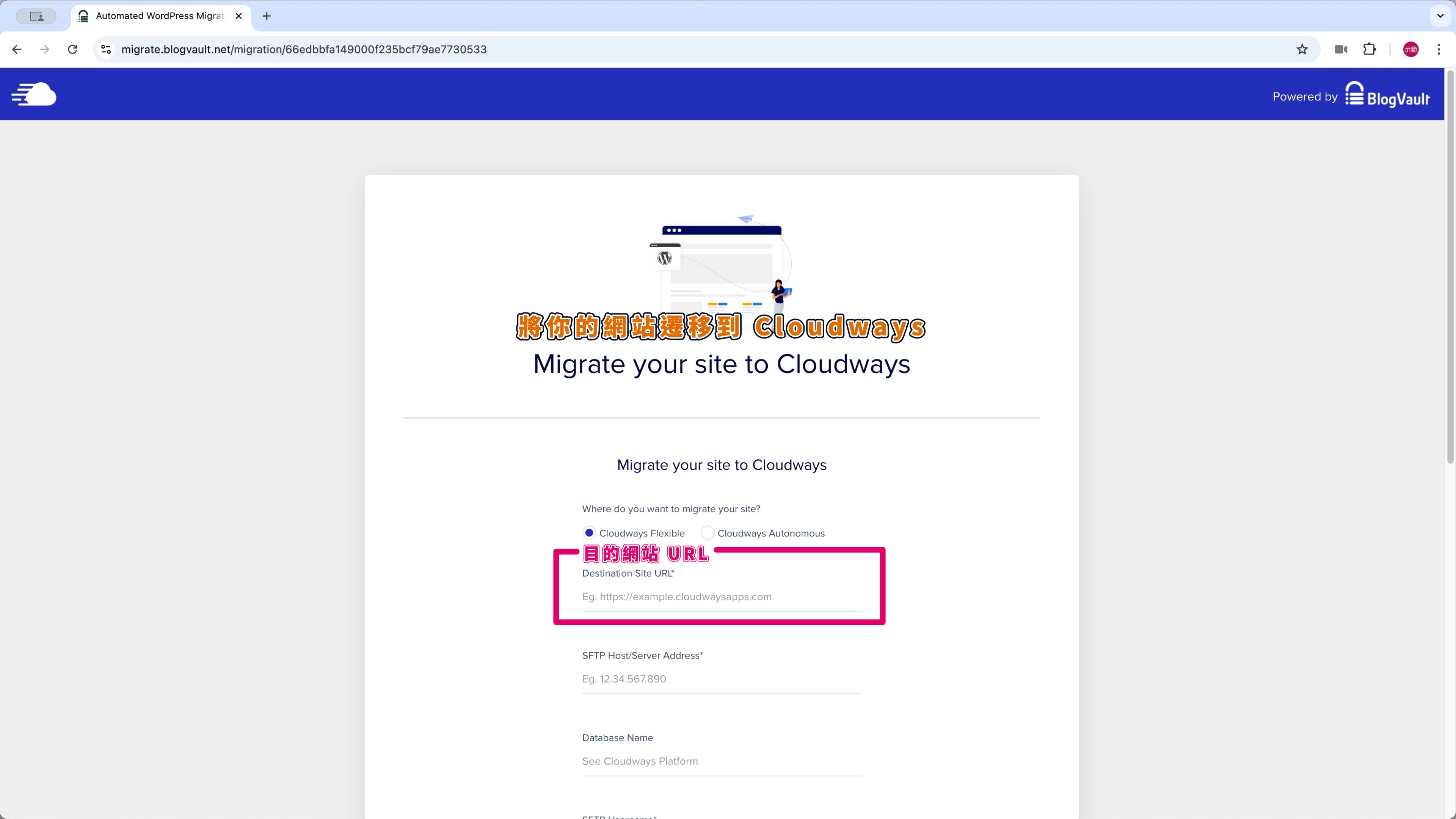Click the Cloudways cloud logo
The height and width of the screenshot is (819, 1456).
pos(34,94)
